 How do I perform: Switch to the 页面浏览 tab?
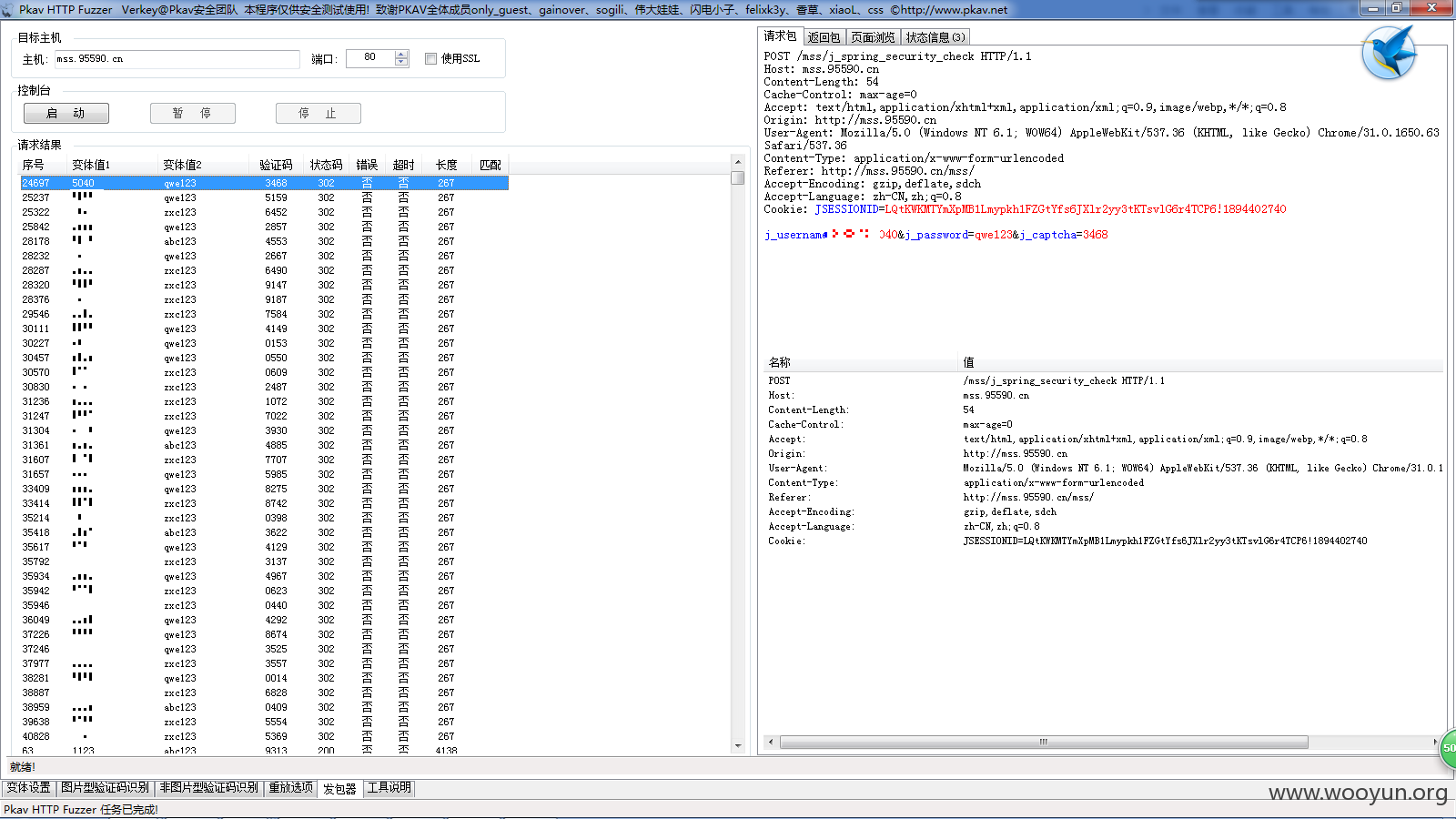pos(874,37)
